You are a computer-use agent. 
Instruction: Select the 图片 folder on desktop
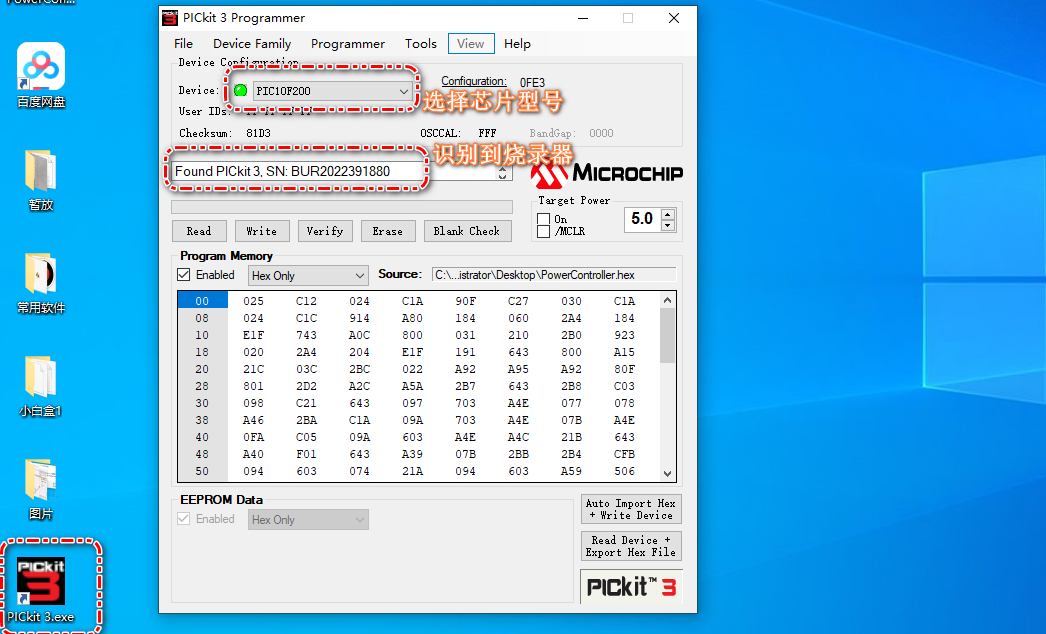(41, 489)
